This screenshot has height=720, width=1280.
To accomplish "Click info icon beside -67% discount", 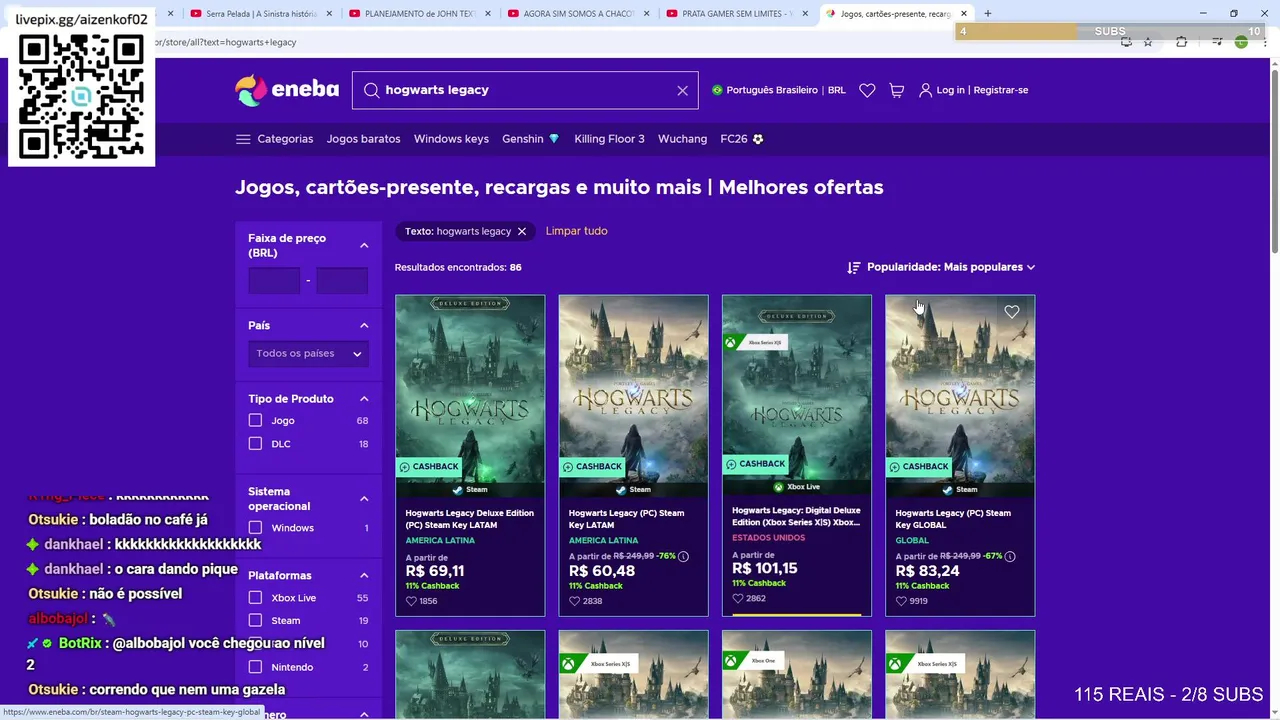I will click(1010, 556).
